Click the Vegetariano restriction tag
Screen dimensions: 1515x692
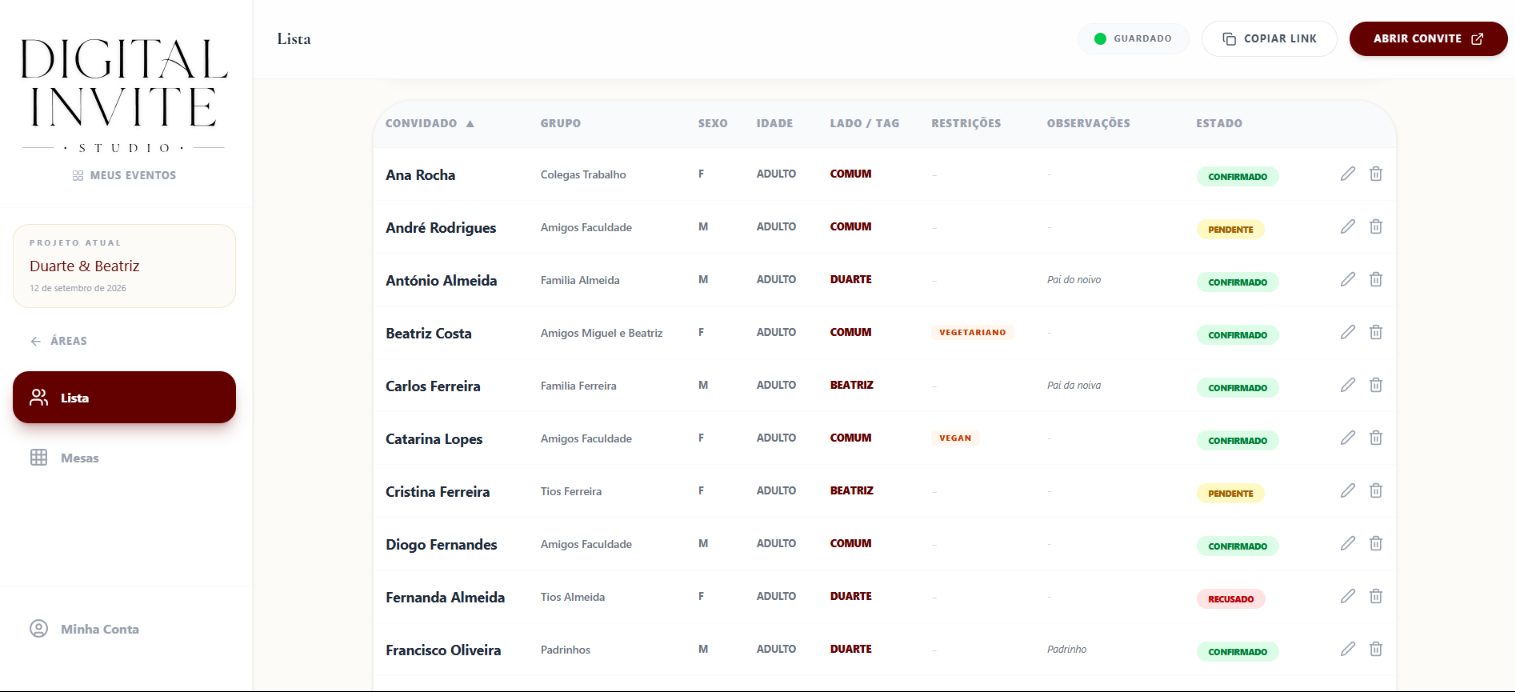[x=972, y=332]
